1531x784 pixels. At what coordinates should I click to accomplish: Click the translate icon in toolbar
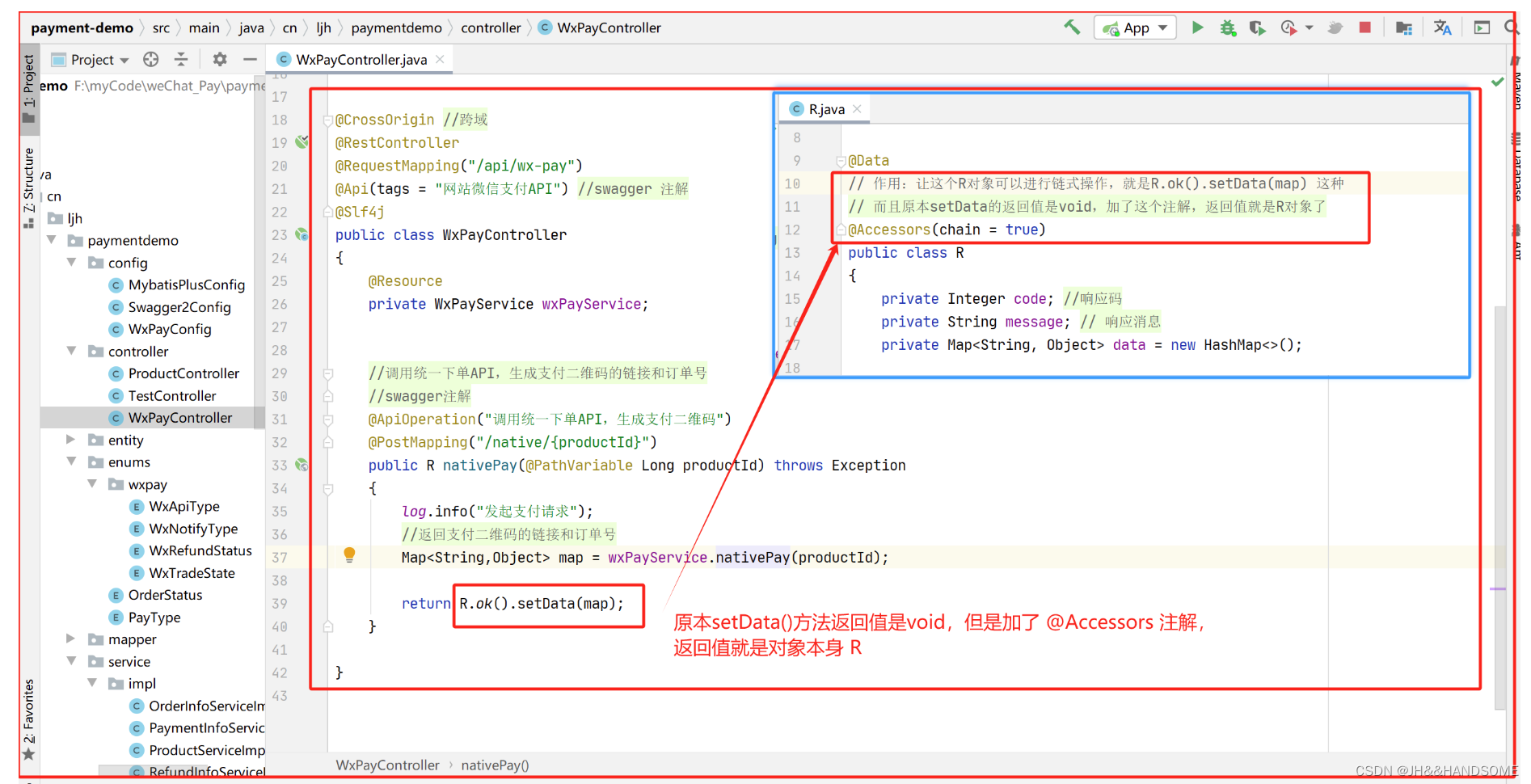pos(1442,27)
